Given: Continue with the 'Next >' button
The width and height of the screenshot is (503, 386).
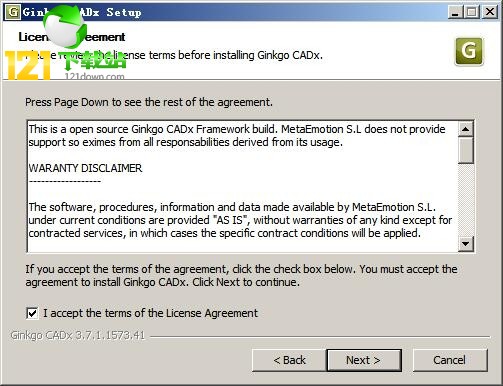Looking at the screenshot, I should tap(364, 360).
